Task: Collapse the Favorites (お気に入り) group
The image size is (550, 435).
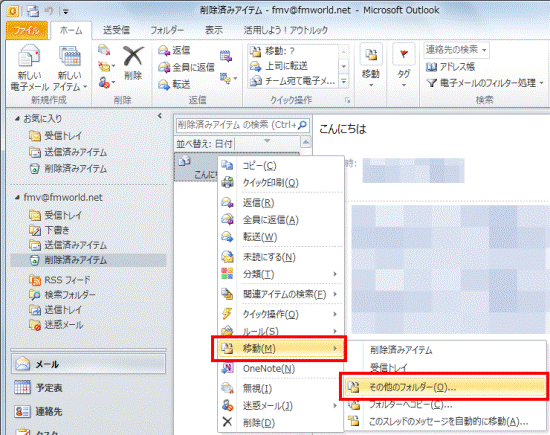Action: click(17, 119)
